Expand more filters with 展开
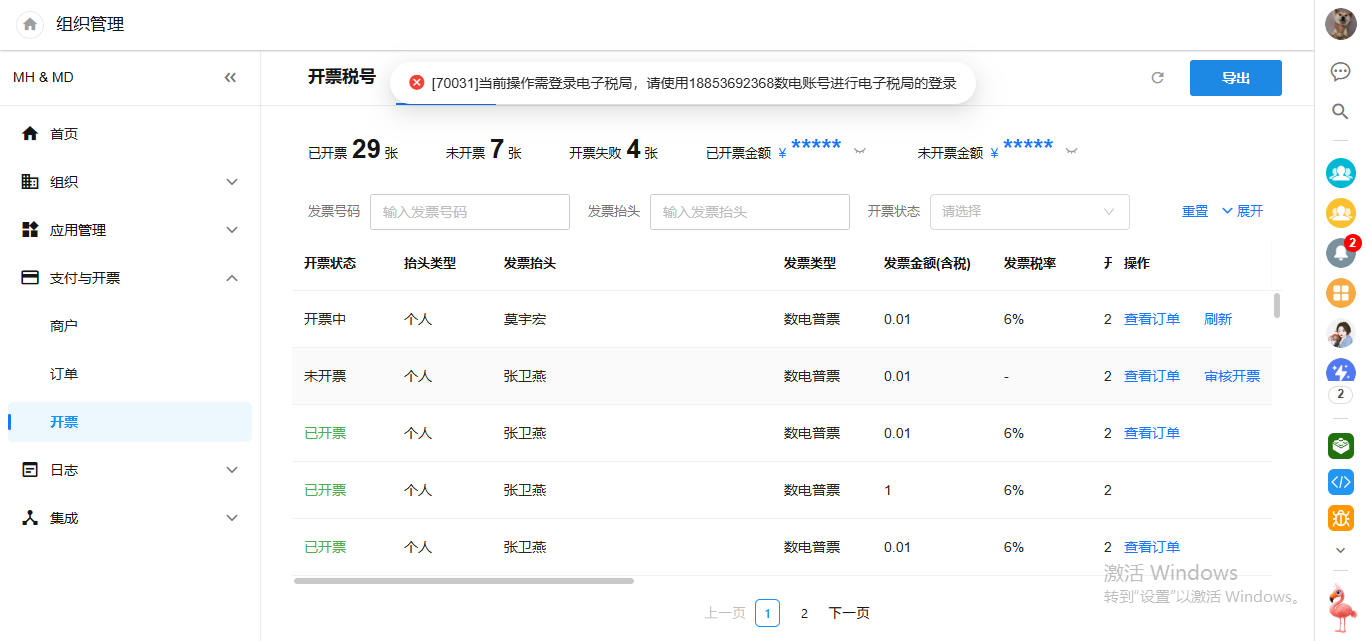The image size is (1366, 641). coord(1243,211)
